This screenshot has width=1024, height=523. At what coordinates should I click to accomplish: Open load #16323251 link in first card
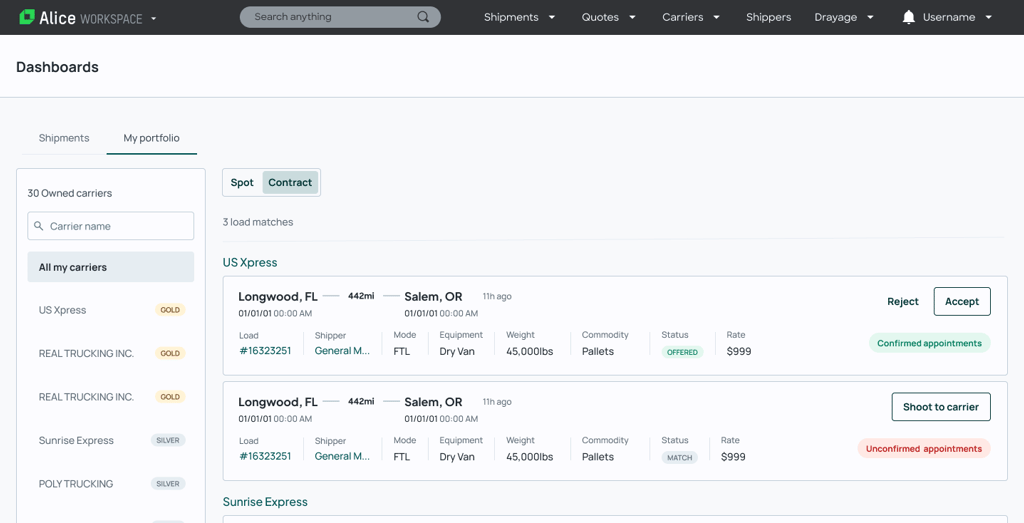[265, 351]
